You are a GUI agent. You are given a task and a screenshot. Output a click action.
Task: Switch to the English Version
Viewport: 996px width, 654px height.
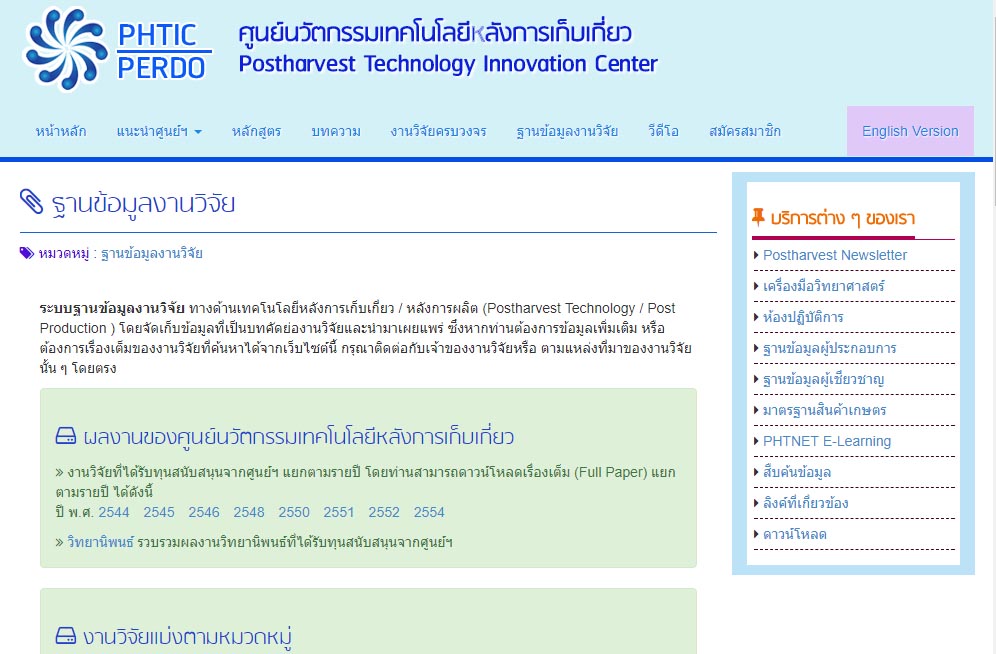click(x=910, y=131)
